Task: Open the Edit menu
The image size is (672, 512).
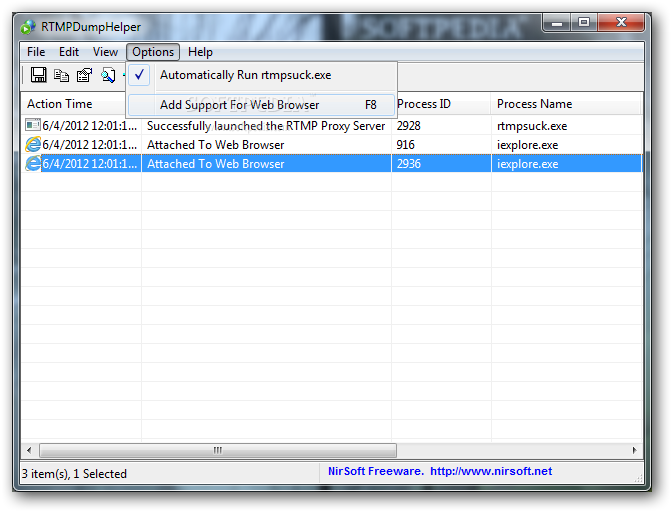Action: [x=69, y=52]
